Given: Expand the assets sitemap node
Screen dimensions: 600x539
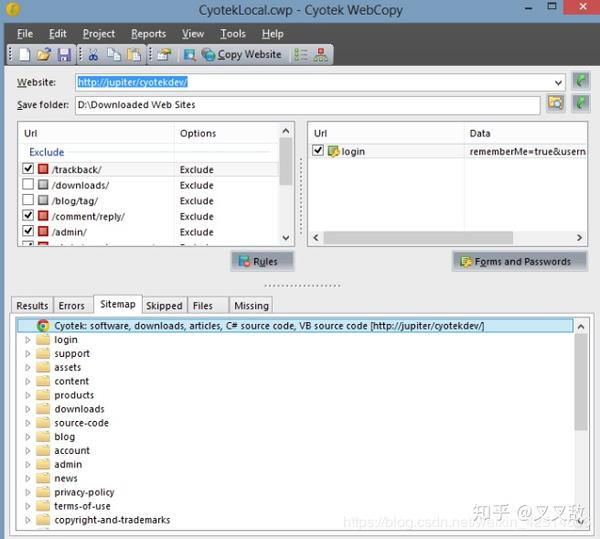Looking at the screenshot, I should click(x=28, y=367).
